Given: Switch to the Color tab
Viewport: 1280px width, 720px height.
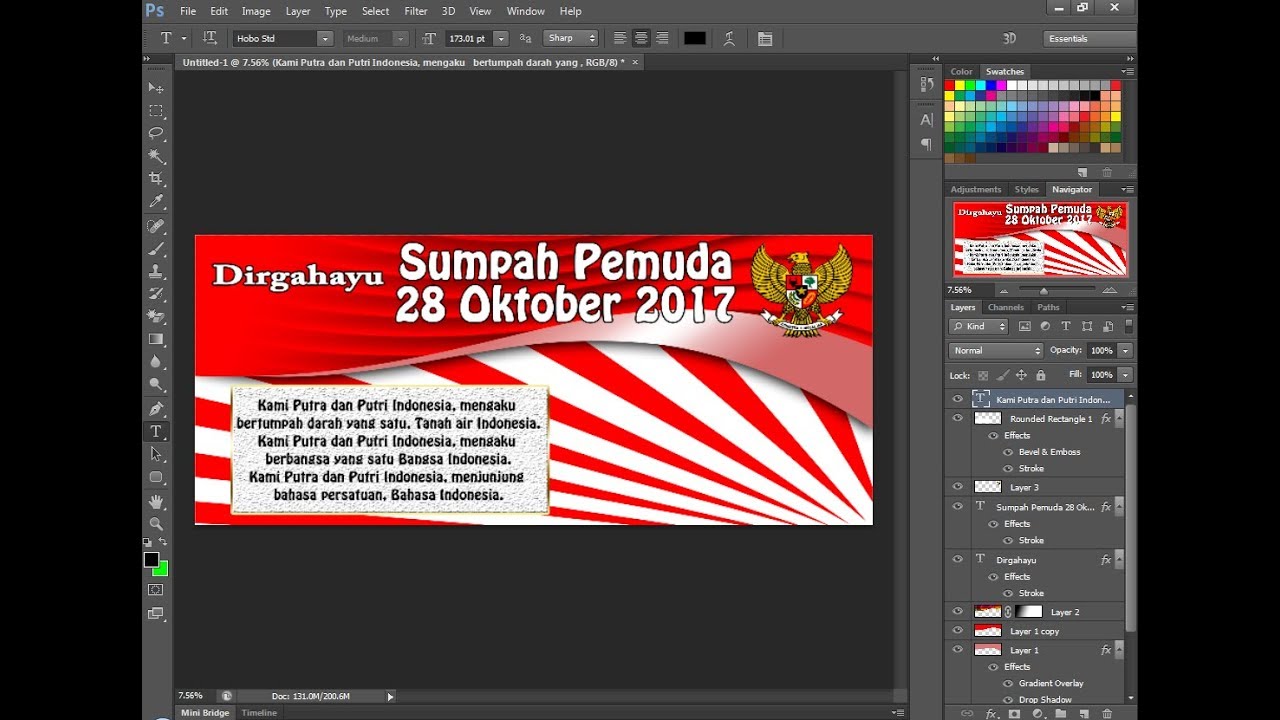Looking at the screenshot, I should tap(961, 72).
